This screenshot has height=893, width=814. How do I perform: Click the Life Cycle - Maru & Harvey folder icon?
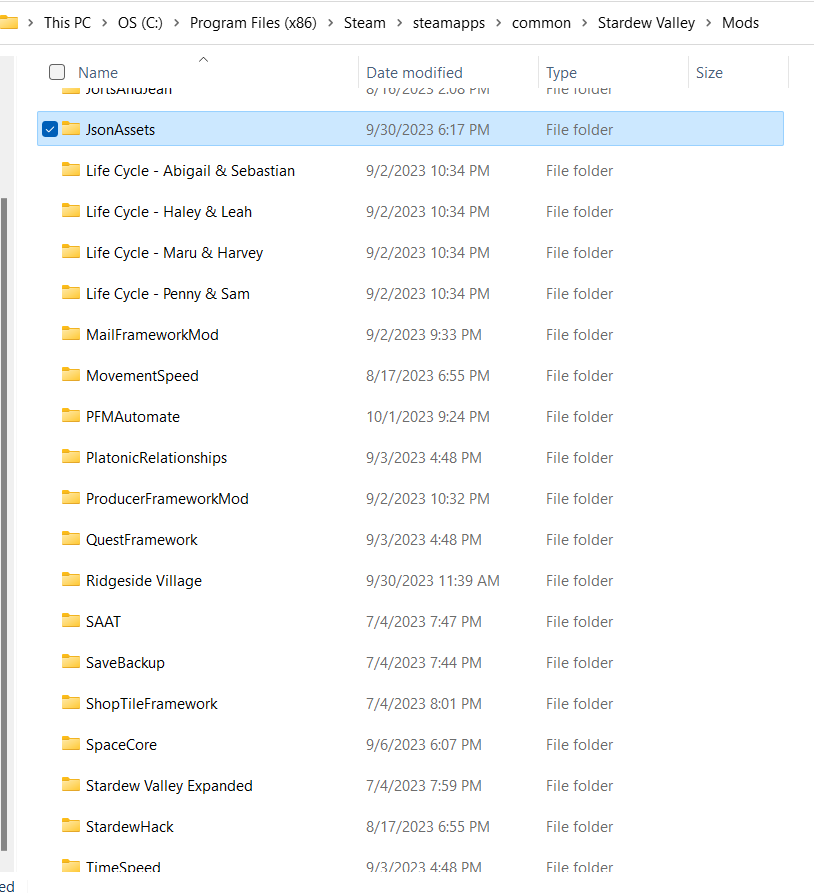click(x=71, y=252)
